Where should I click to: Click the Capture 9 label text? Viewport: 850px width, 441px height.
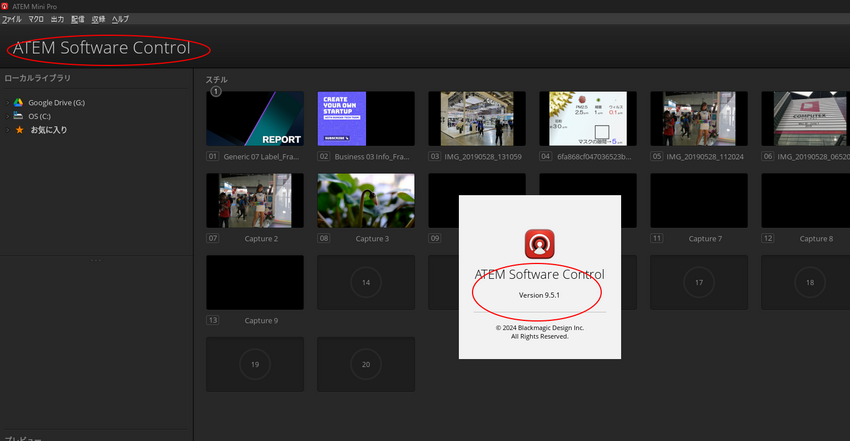click(x=261, y=321)
